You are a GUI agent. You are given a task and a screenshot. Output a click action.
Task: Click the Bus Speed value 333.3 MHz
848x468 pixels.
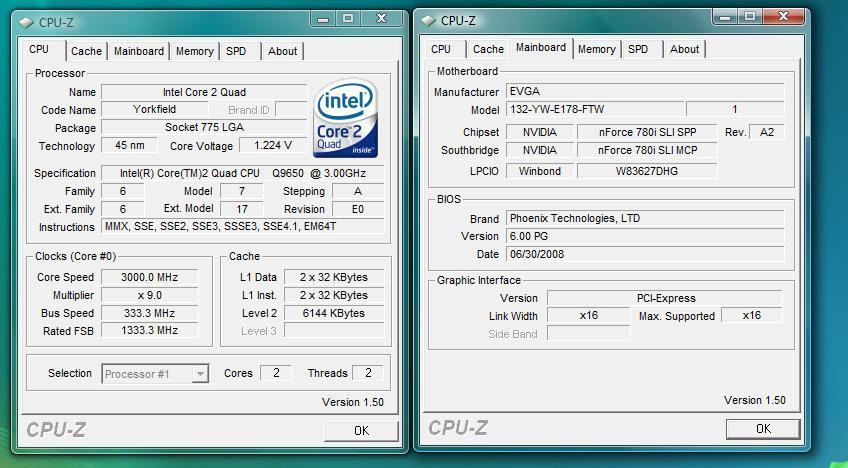tap(149, 313)
